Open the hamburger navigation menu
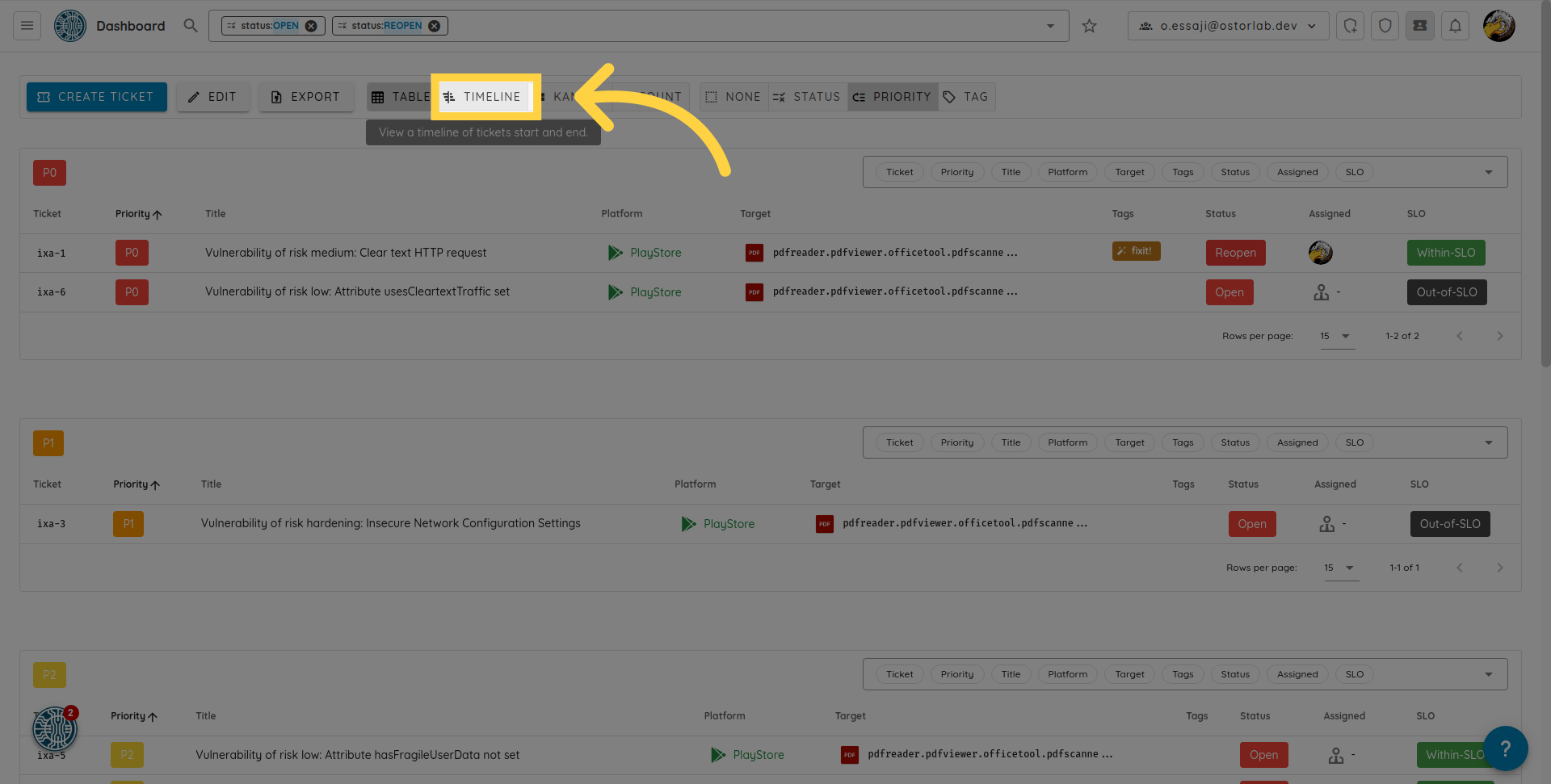Image resolution: width=1551 pixels, height=784 pixels. [x=27, y=26]
